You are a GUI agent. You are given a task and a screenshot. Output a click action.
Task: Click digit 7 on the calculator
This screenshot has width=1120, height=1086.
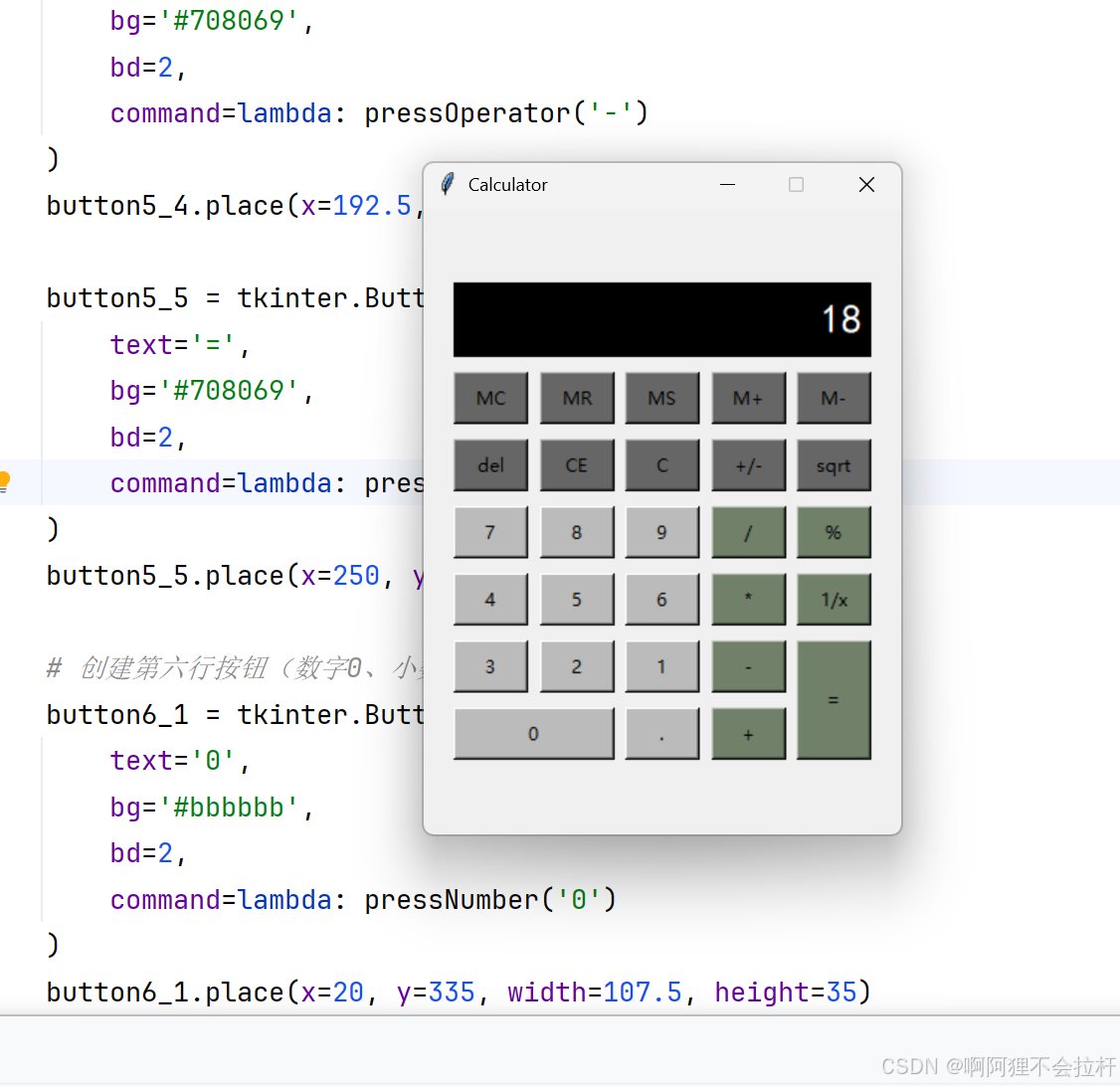[490, 533]
